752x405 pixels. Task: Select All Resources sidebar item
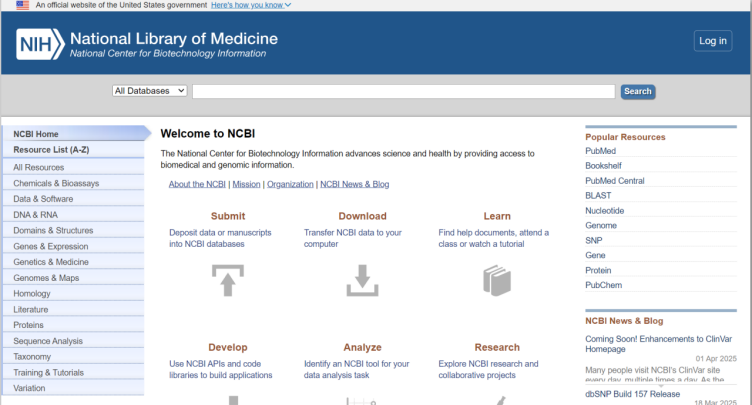(73, 167)
